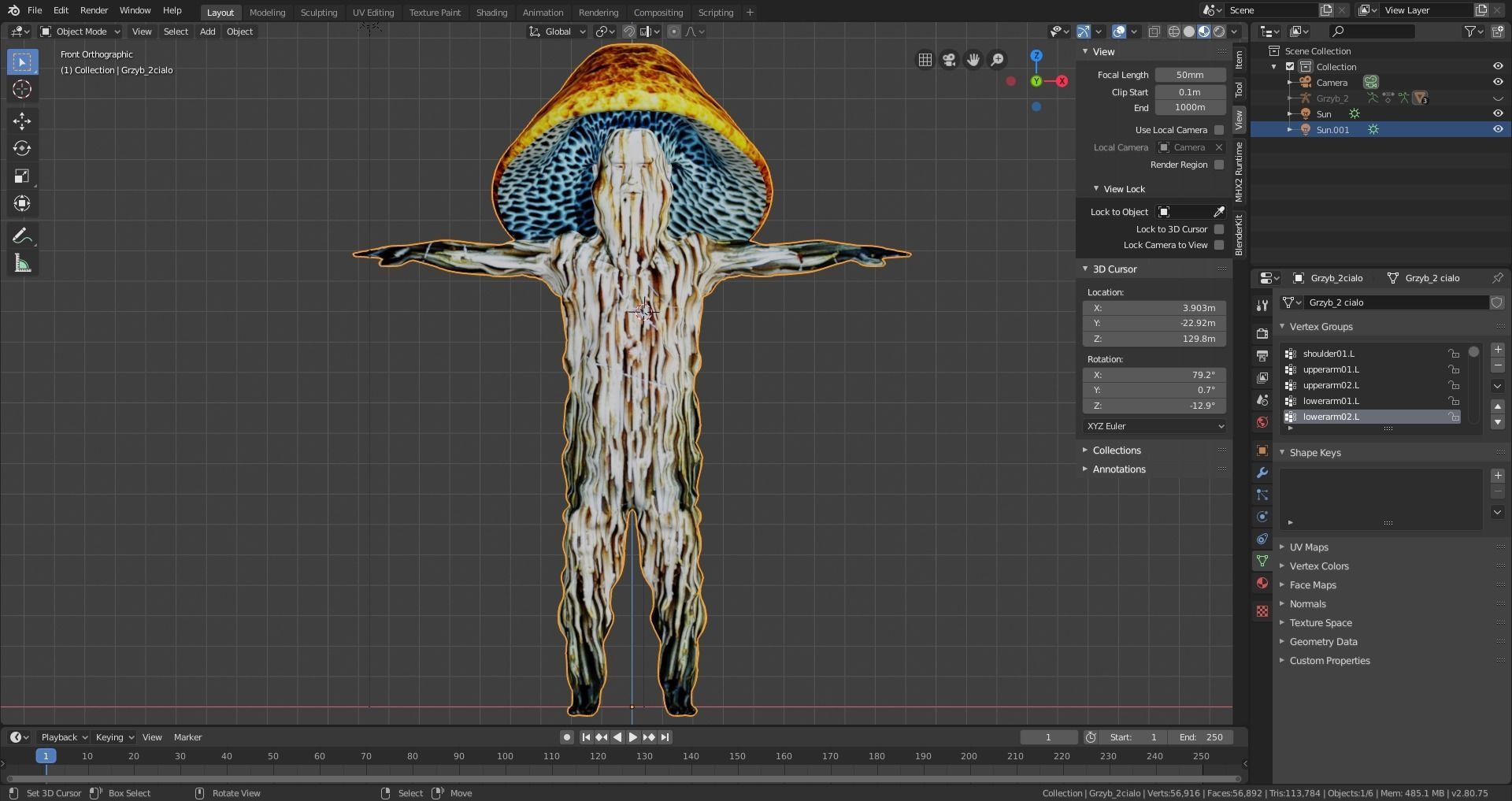Hide the Camera object in viewport
1512x801 pixels.
[x=1498, y=83]
